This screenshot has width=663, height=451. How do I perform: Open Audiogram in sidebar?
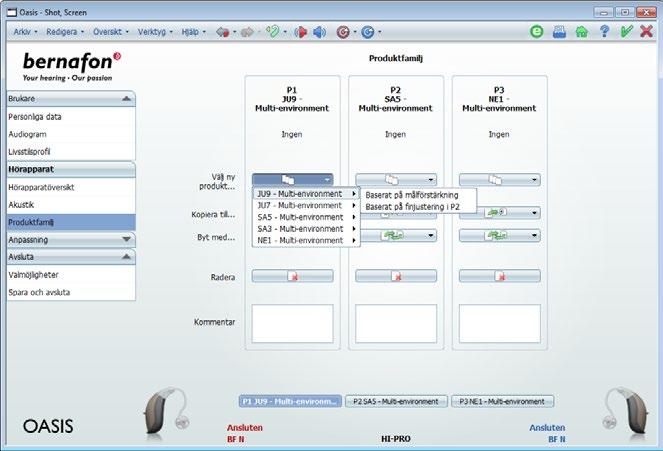71,134
